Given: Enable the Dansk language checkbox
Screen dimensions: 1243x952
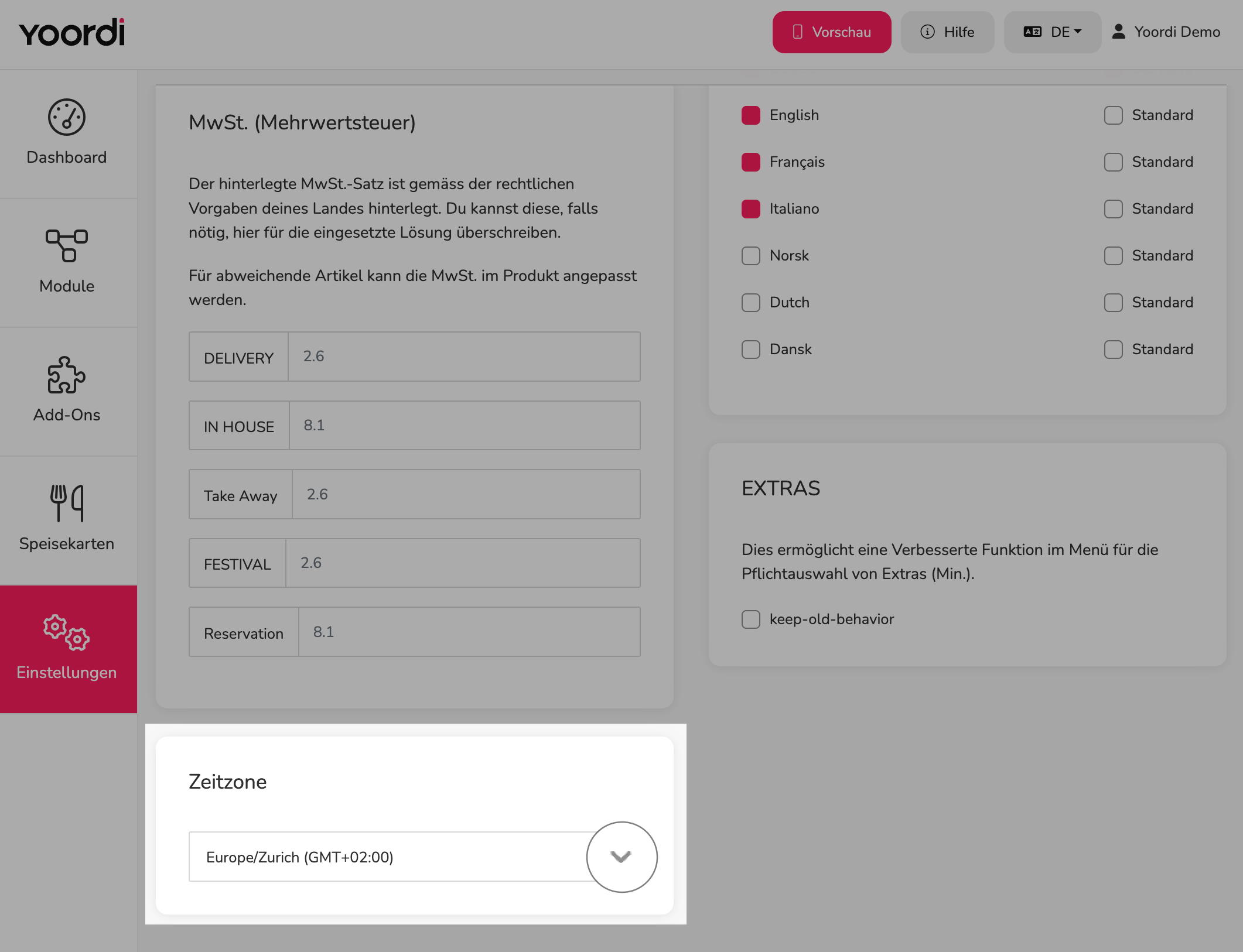Looking at the screenshot, I should [751, 350].
